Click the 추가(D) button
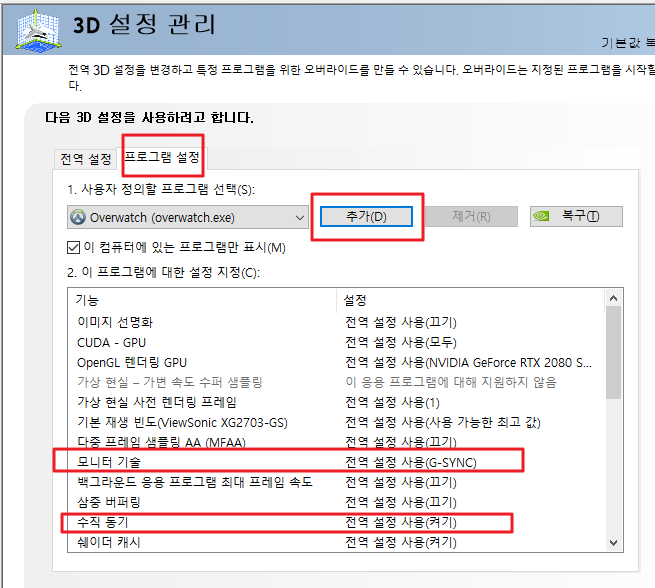This screenshot has height=588, width=655. tap(366, 216)
